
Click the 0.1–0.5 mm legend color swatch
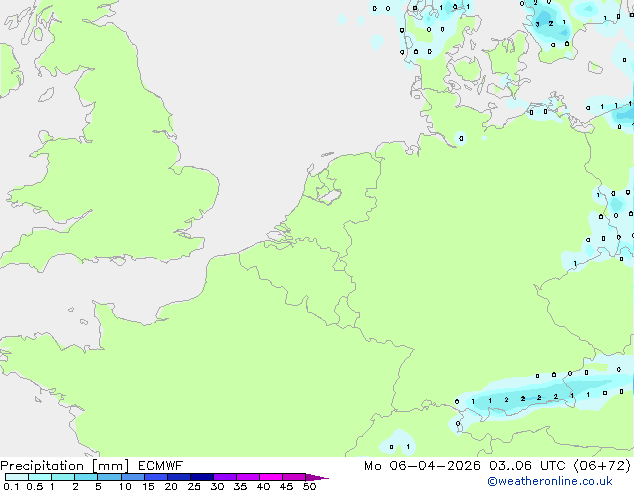click(x=17, y=477)
